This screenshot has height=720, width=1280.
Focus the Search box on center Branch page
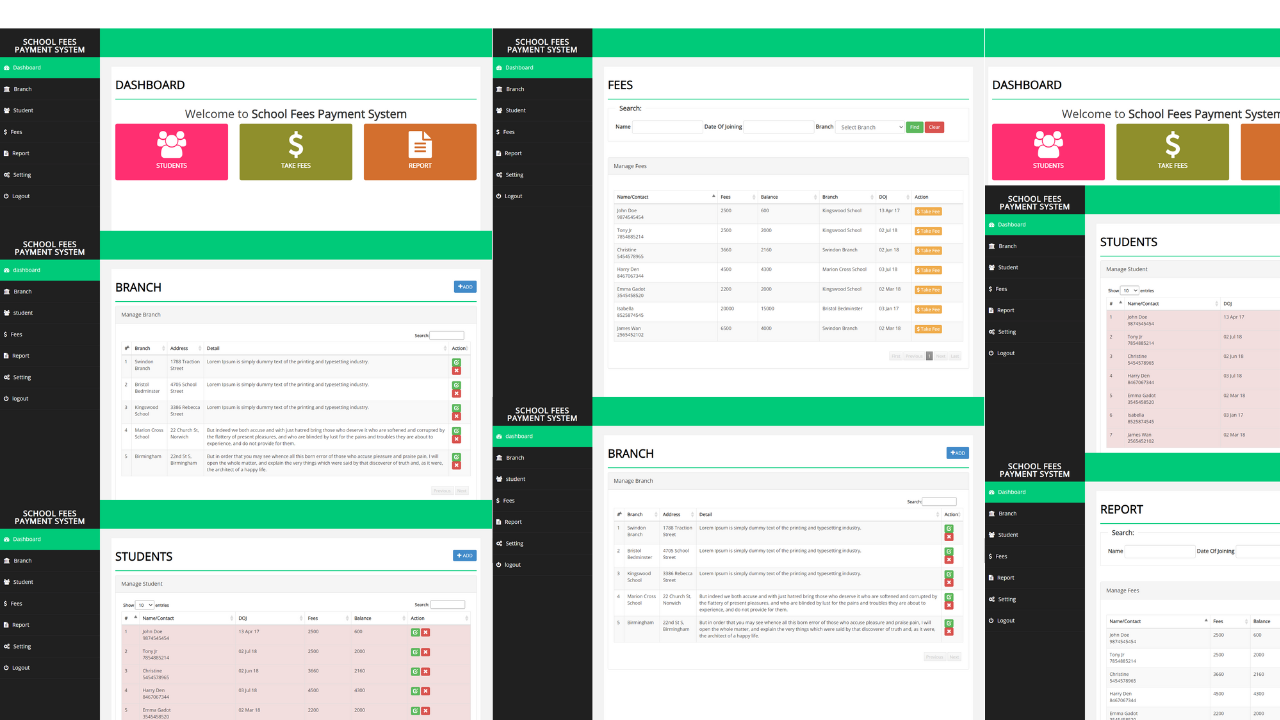pyautogui.click(x=939, y=502)
